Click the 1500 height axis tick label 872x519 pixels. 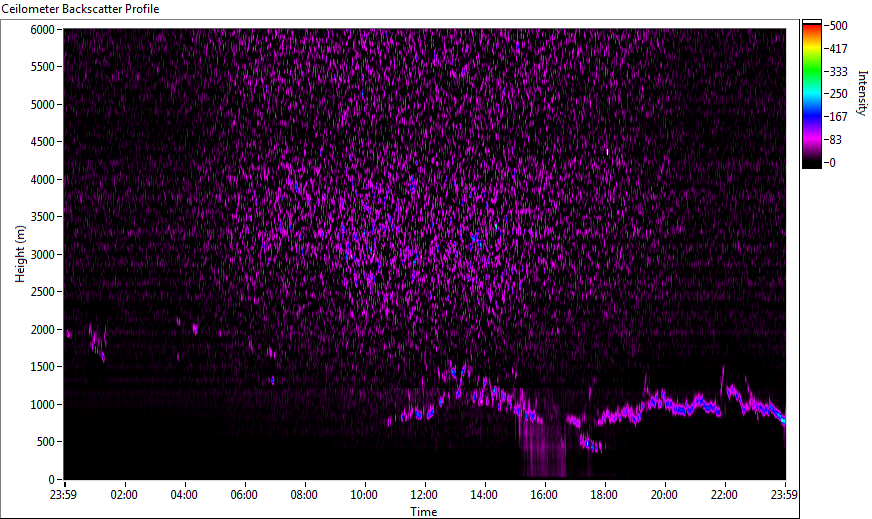42,368
